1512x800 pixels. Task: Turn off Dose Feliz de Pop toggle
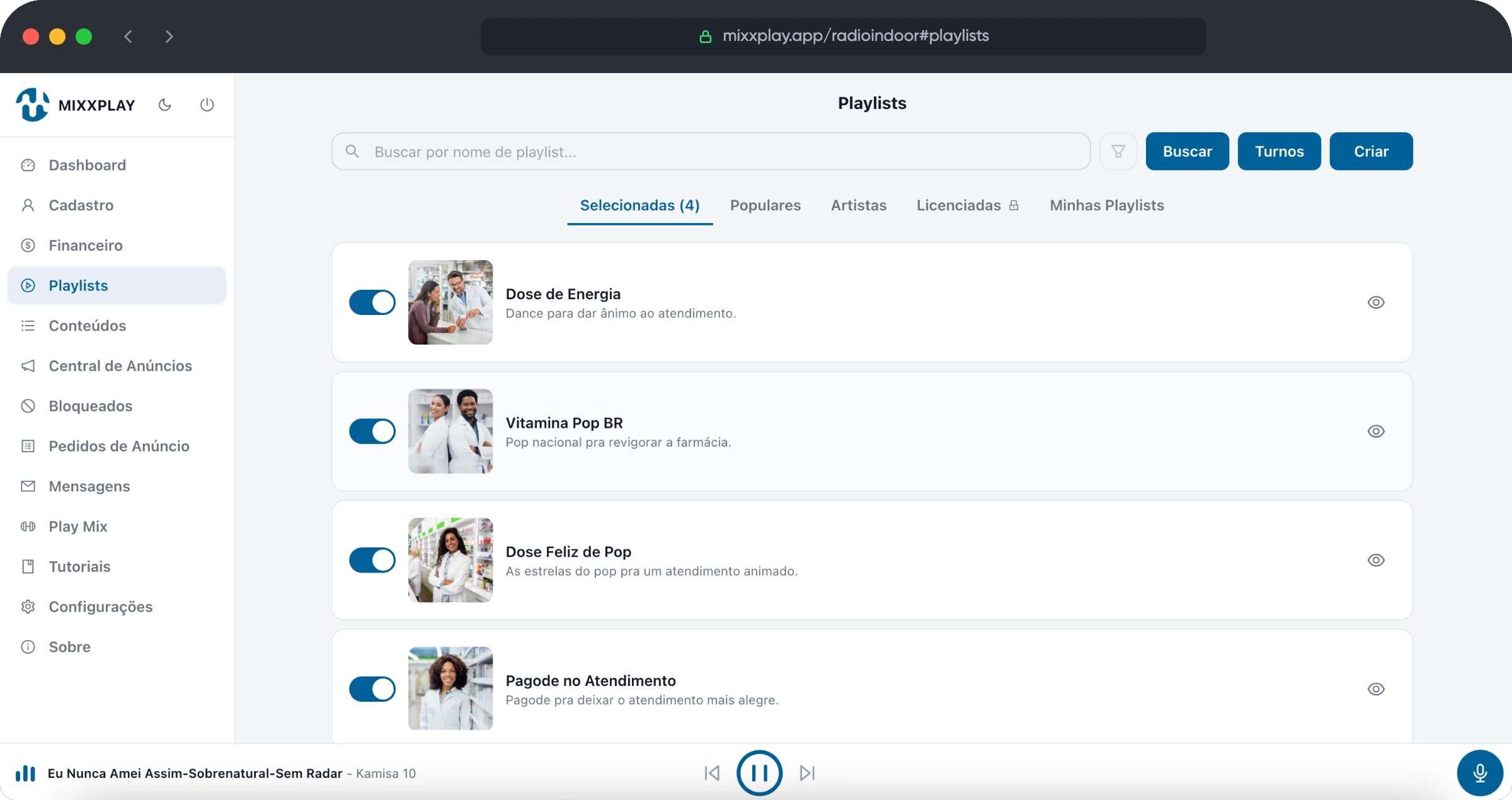(x=372, y=560)
